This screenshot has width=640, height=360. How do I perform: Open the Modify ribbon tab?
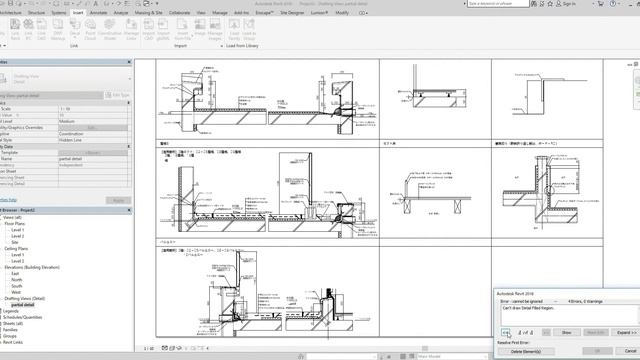[x=342, y=13]
